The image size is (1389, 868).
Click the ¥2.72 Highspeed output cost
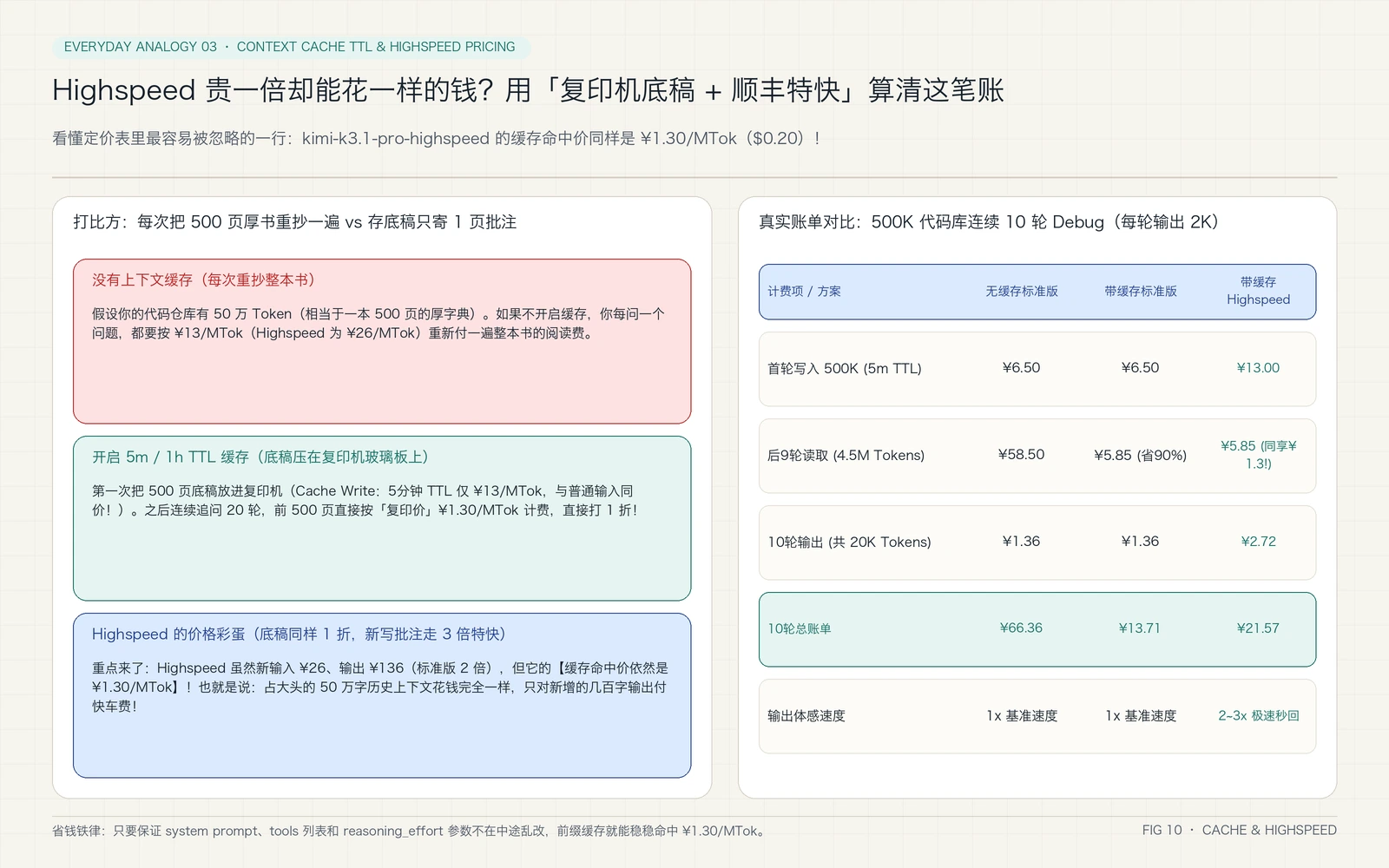[x=1258, y=542]
